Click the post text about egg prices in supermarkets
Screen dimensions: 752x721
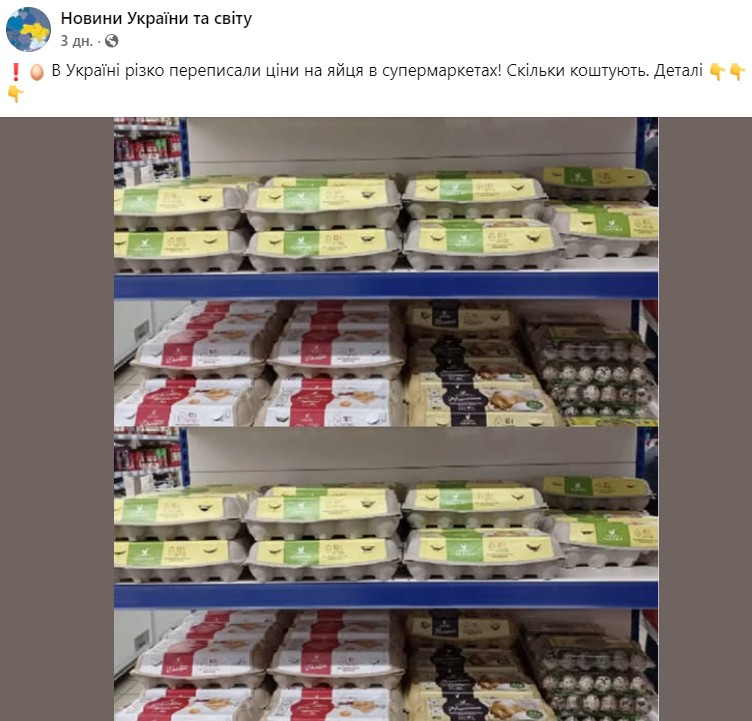pyautogui.click(x=377, y=71)
